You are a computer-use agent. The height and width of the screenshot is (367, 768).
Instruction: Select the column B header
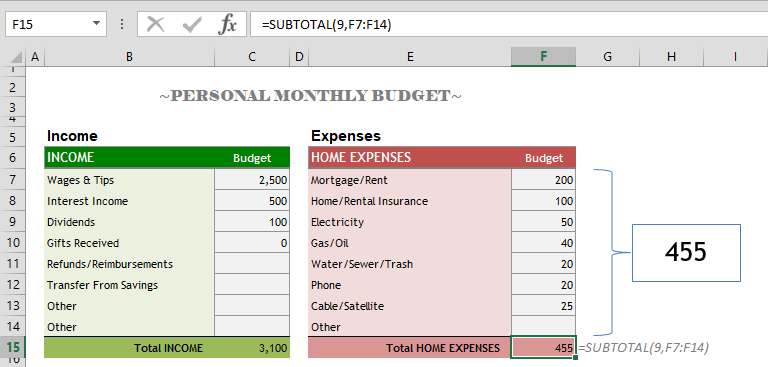pos(129,57)
